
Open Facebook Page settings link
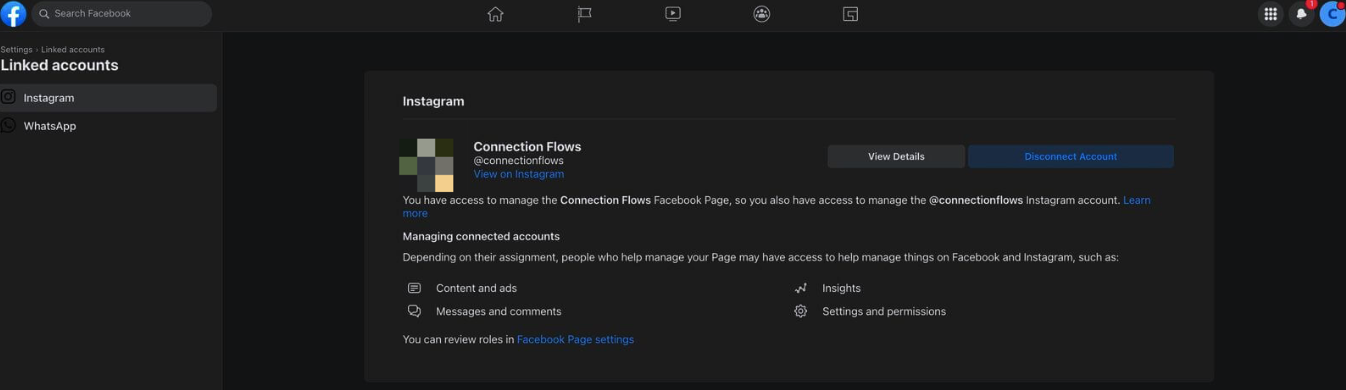click(x=575, y=339)
